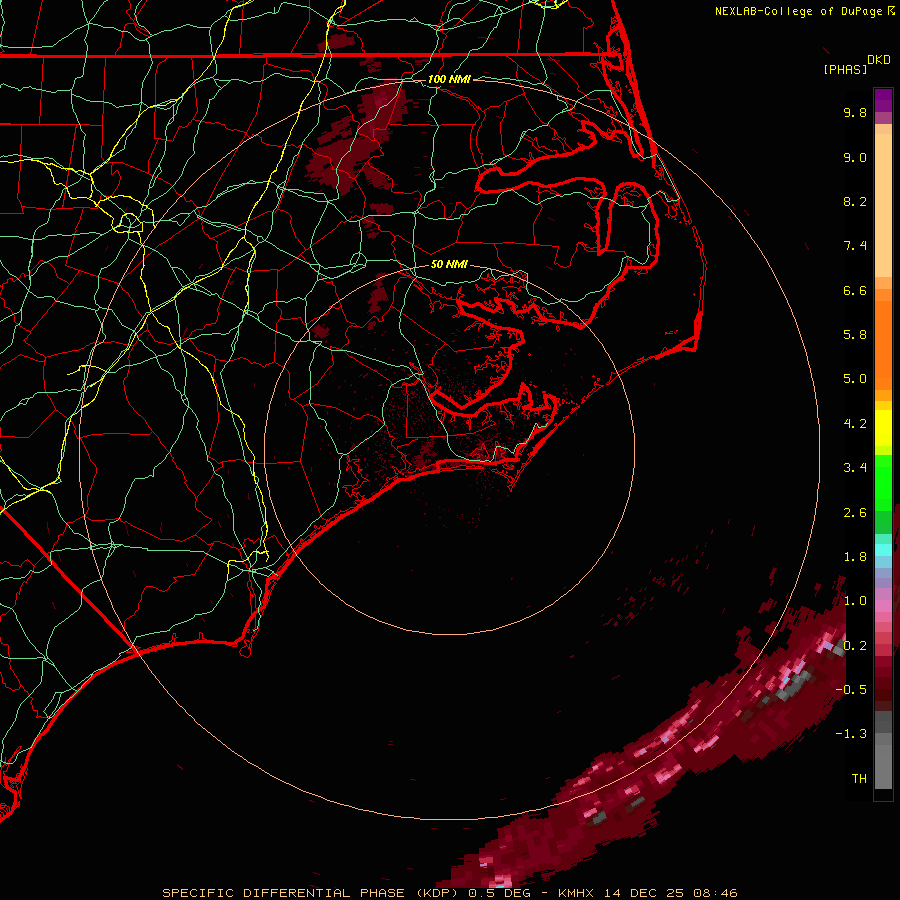Screen dimensions: 900x900
Task: Click the TH threshold label on legend
Action: click(x=859, y=779)
